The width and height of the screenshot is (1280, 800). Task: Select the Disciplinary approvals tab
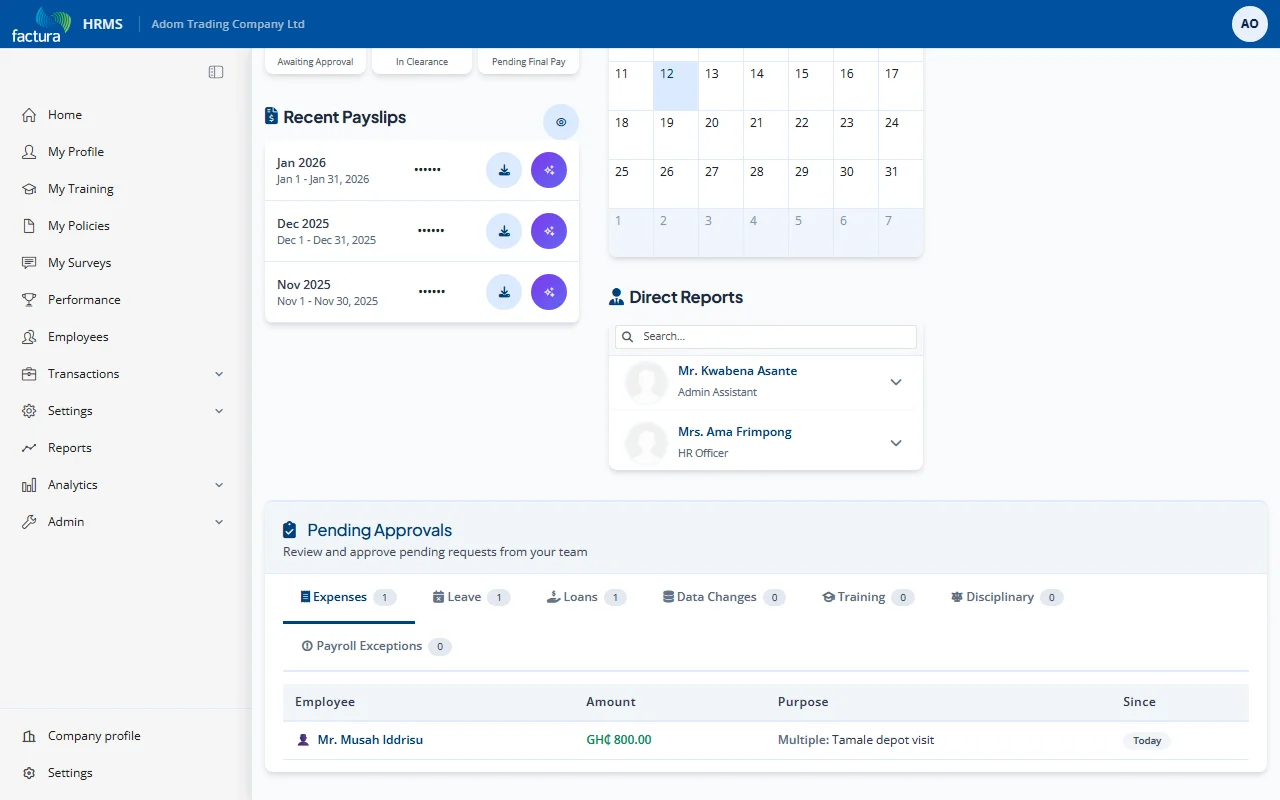coord(1006,597)
